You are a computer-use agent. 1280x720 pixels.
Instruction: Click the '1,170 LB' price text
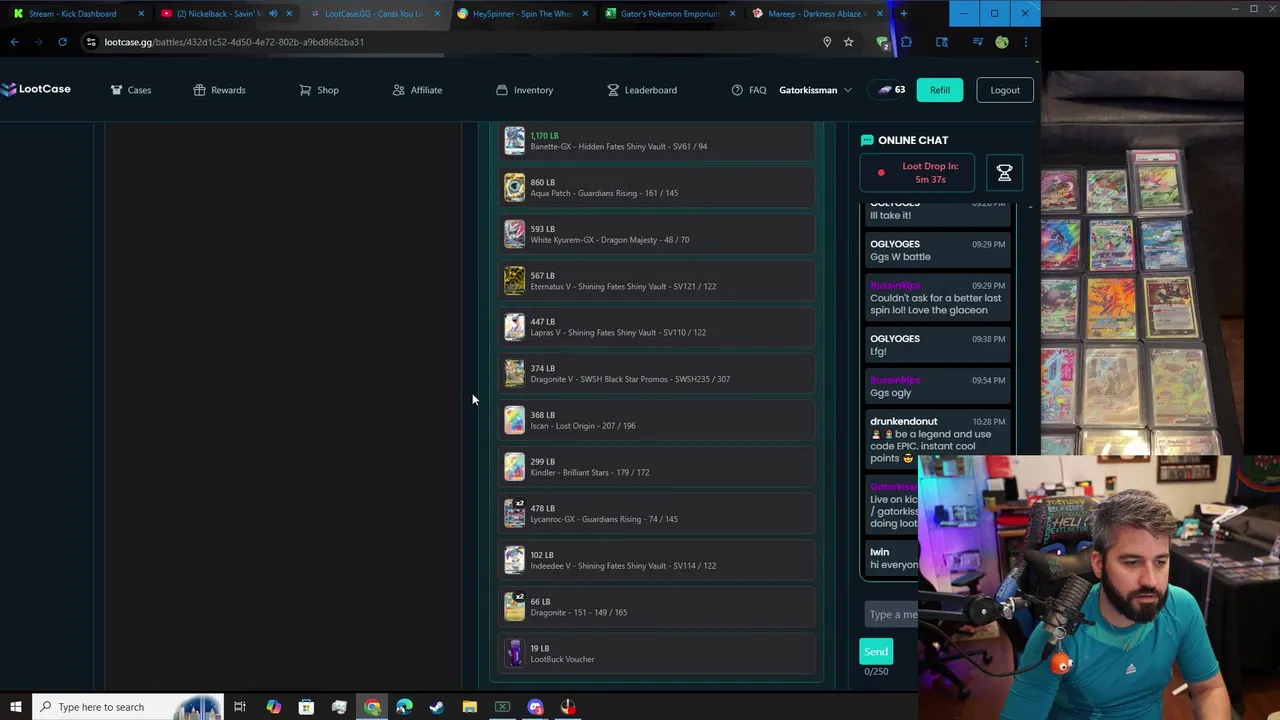coord(544,136)
